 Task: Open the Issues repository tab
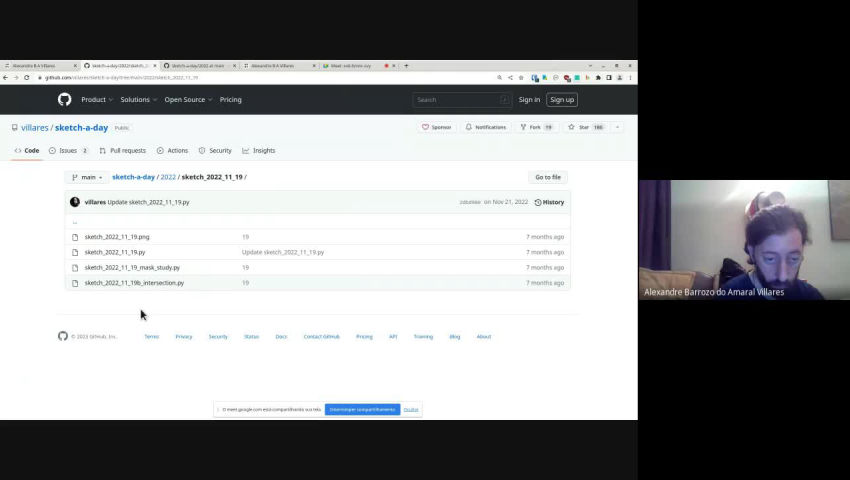point(68,151)
